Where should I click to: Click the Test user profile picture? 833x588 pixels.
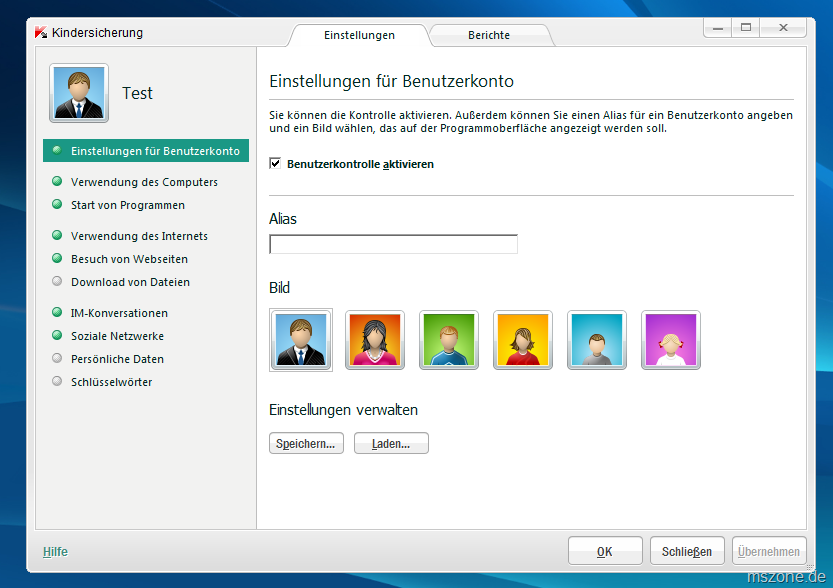click(x=79, y=92)
